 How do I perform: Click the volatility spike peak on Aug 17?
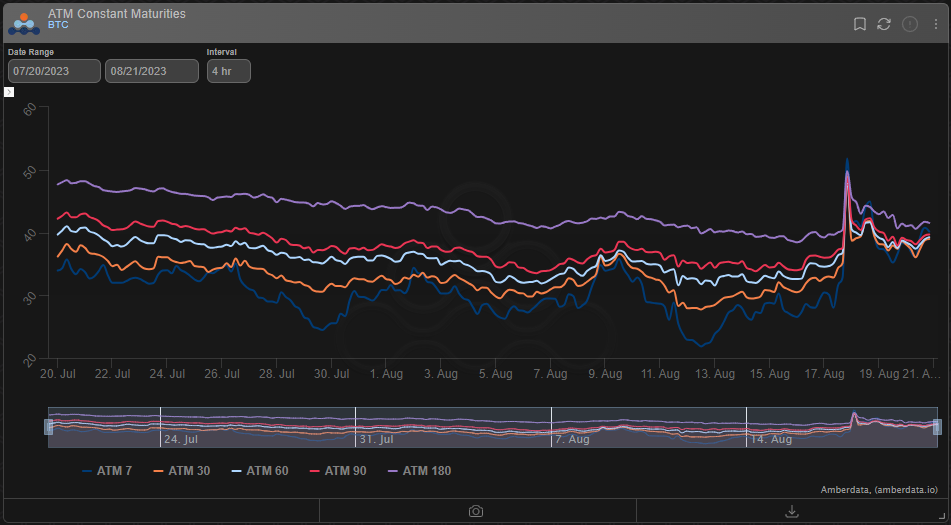[x=847, y=160]
